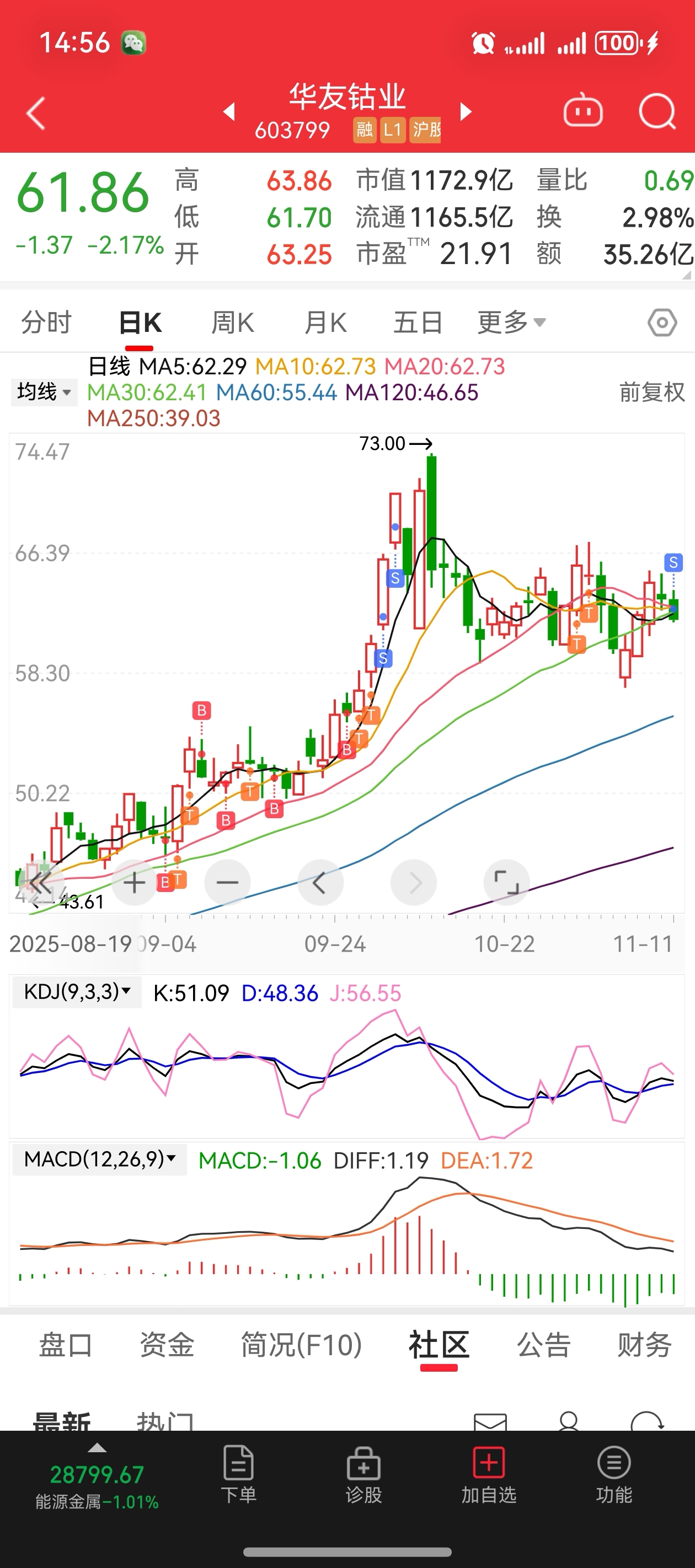Move the chart right with chevron button
Image resolution: width=695 pixels, height=1568 pixels.
(414, 882)
